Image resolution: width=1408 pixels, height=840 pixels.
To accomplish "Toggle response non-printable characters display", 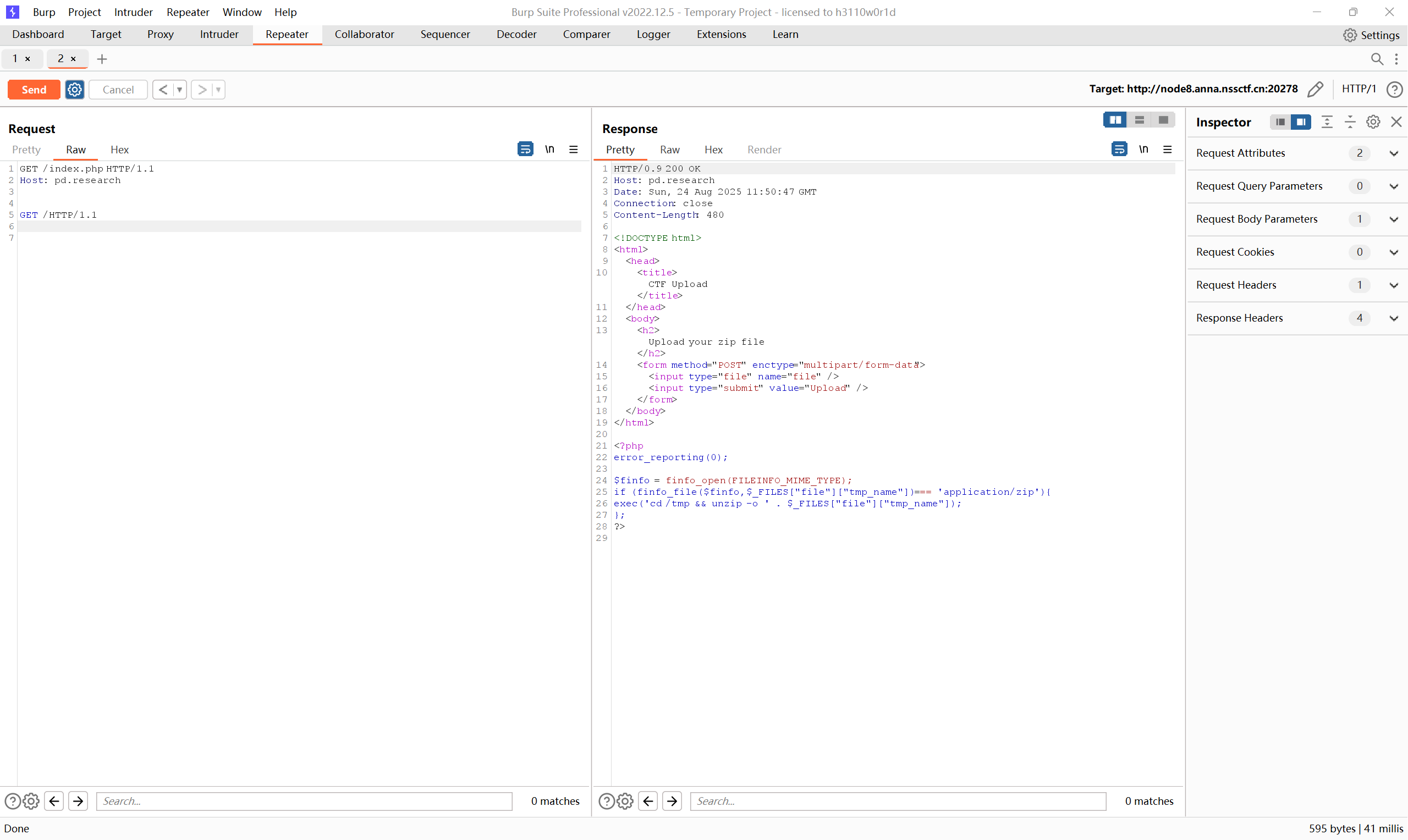I will [1143, 150].
